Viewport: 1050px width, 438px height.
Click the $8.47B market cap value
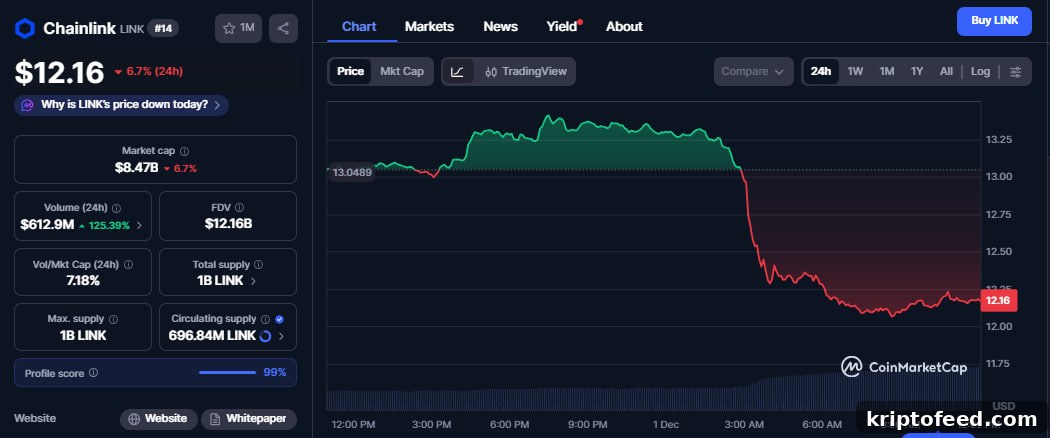coord(137,167)
